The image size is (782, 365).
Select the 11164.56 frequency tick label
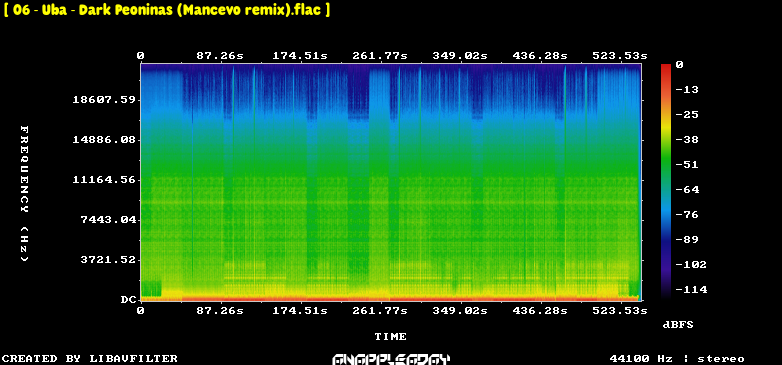pyautogui.click(x=104, y=180)
